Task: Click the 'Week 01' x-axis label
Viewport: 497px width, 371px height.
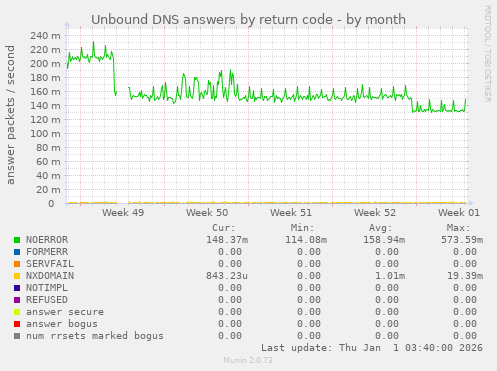Action: [459, 213]
